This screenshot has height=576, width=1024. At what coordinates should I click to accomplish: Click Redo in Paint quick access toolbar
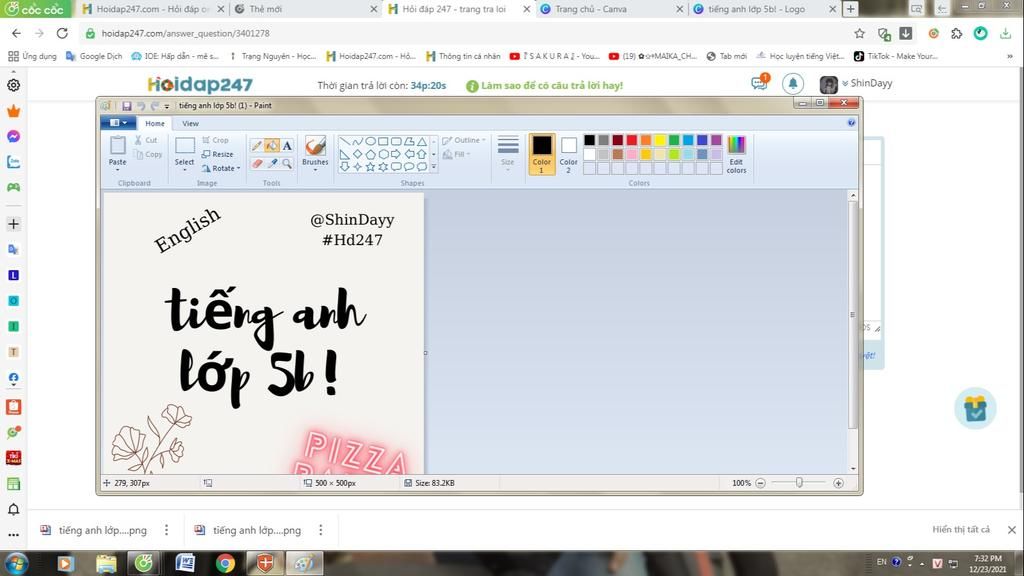click(154, 106)
